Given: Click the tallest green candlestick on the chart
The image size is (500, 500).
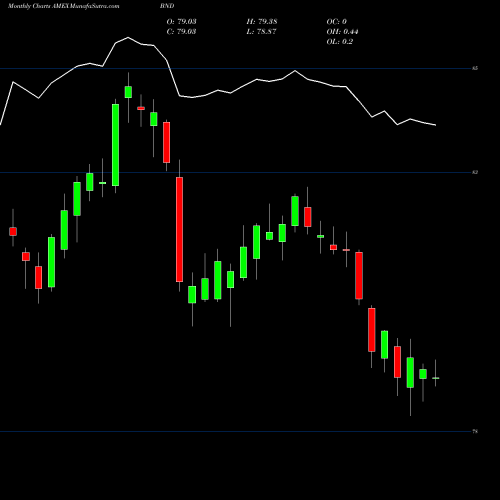Looking at the screenshot, I should pyautogui.click(x=115, y=145).
